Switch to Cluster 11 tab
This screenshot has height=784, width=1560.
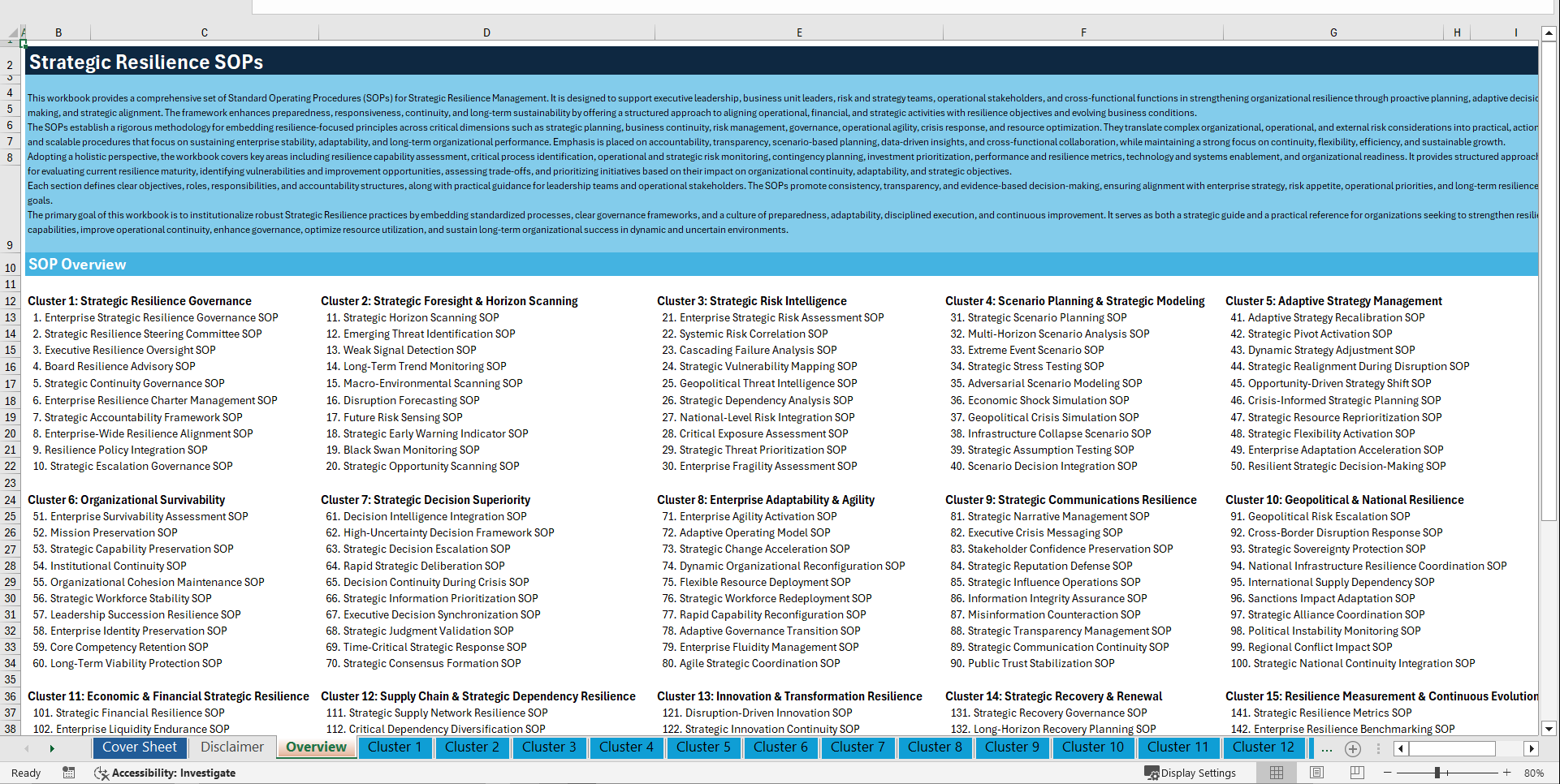coord(1178,747)
